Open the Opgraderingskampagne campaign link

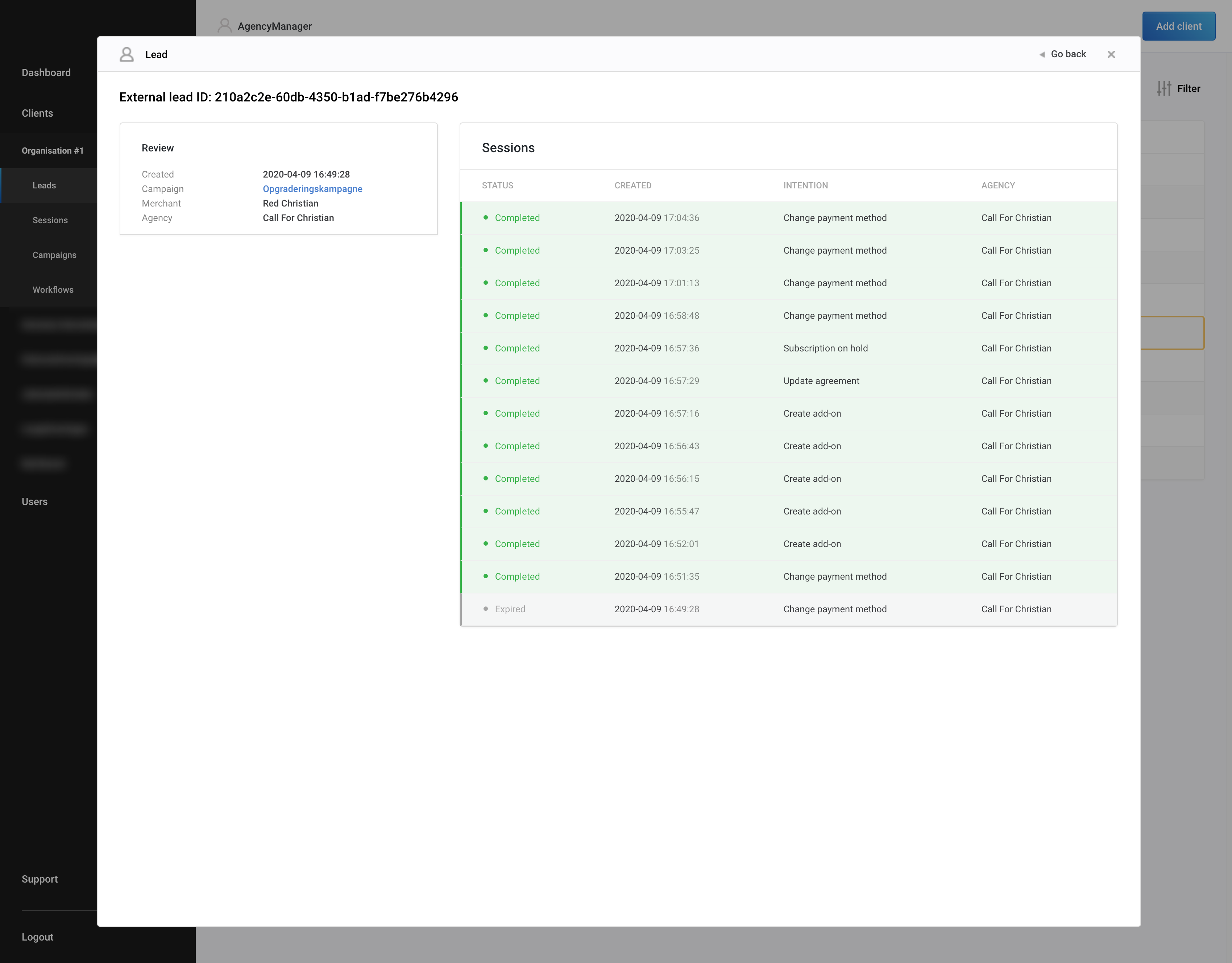(x=312, y=189)
